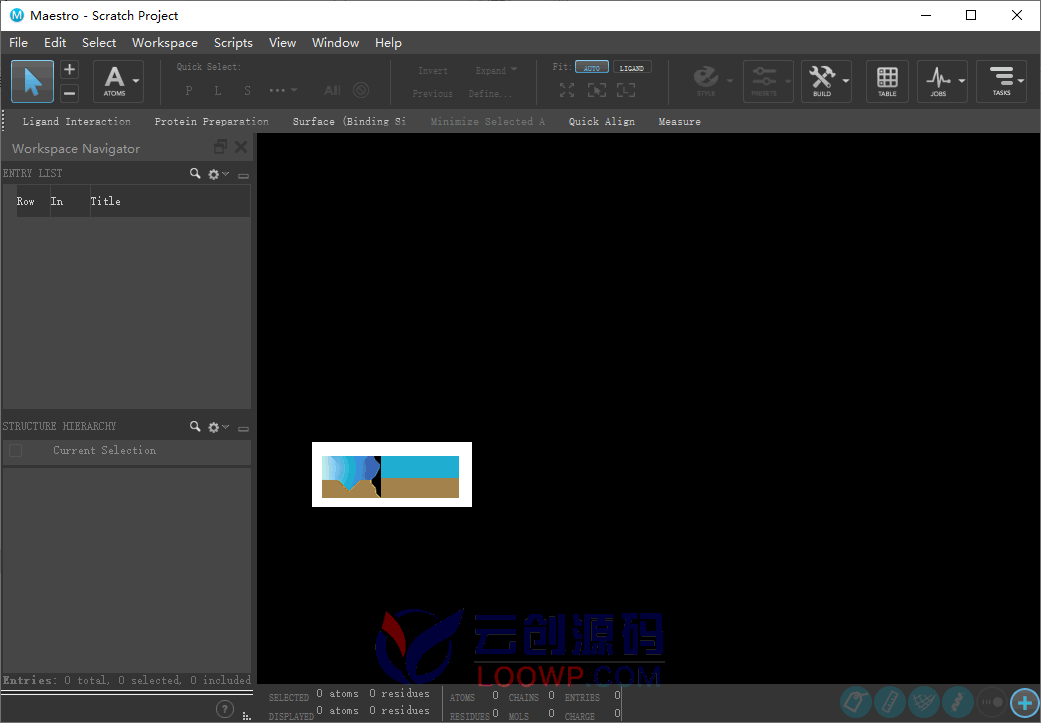Toggle the label tag workspace icon
This screenshot has height=723, width=1041.
point(856,702)
